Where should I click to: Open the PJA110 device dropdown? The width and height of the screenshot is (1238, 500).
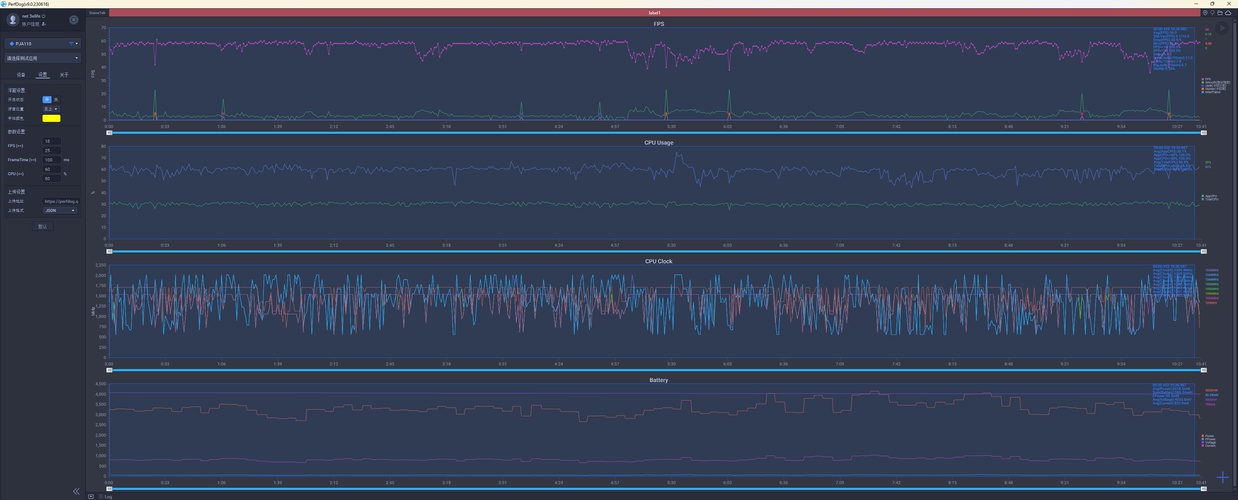point(42,44)
